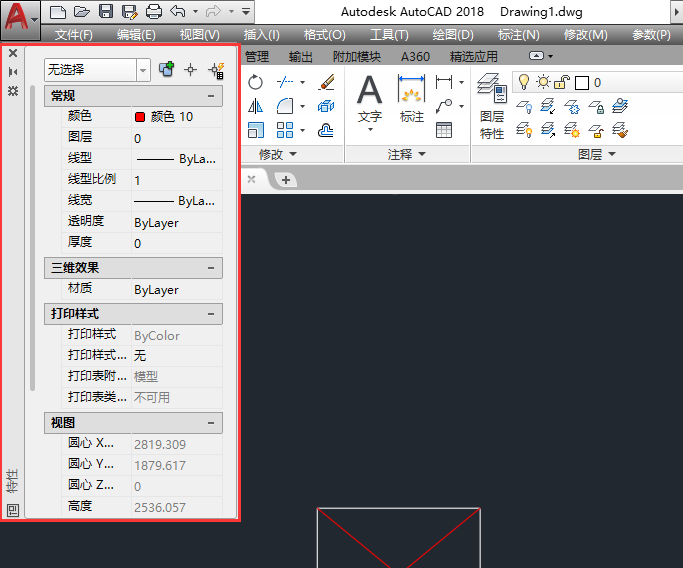Screen dimensions: 683x568
Task: Click the 标注 dimension button
Action: (x=411, y=99)
